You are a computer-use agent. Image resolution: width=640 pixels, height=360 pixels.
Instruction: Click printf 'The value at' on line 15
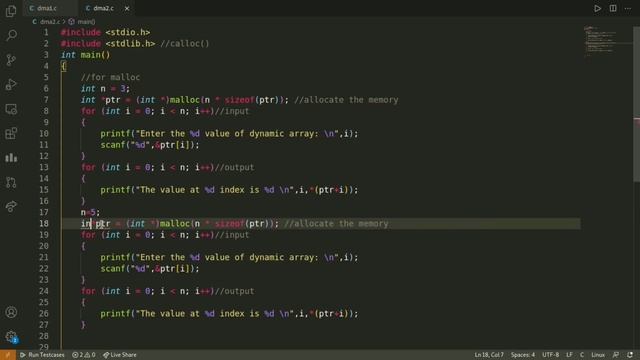tap(229, 190)
